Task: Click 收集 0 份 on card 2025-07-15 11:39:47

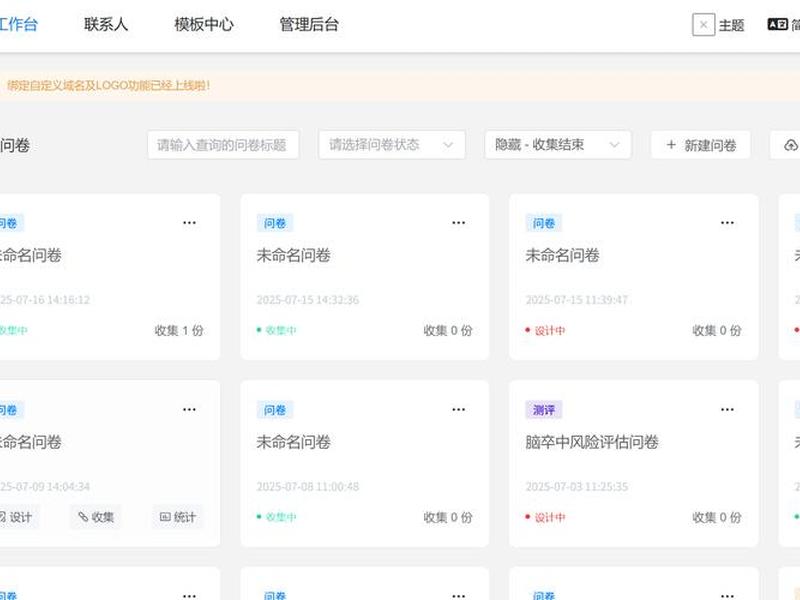Action: (x=717, y=331)
